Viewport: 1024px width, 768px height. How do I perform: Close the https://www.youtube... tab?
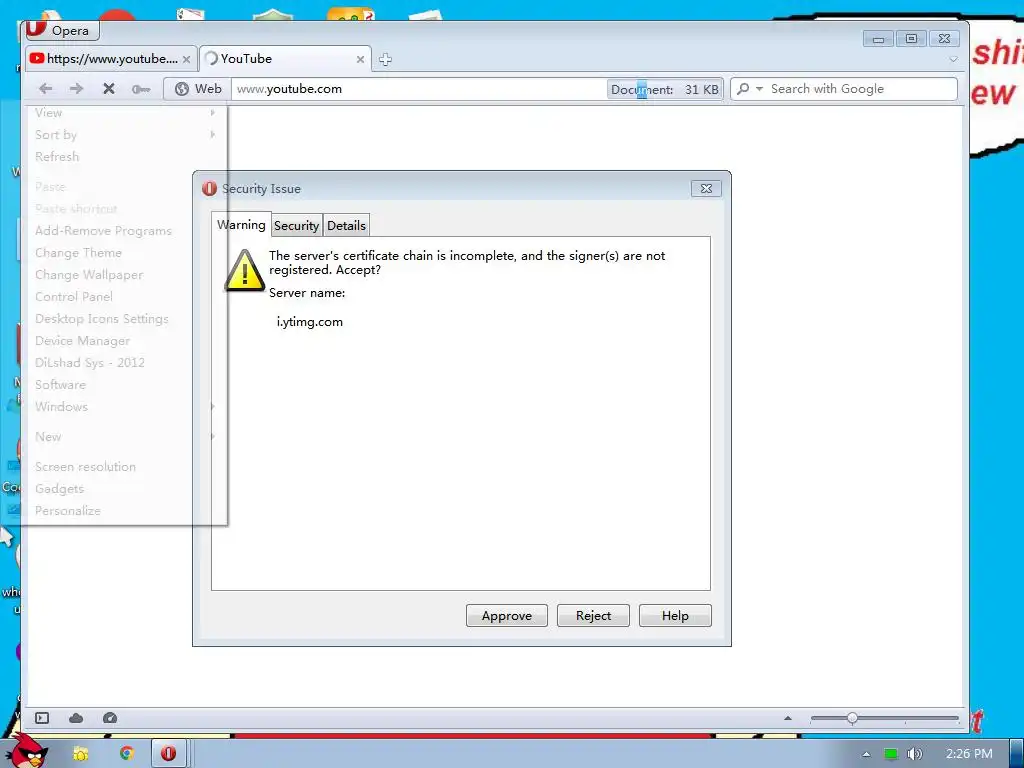click(x=186, y=59)
